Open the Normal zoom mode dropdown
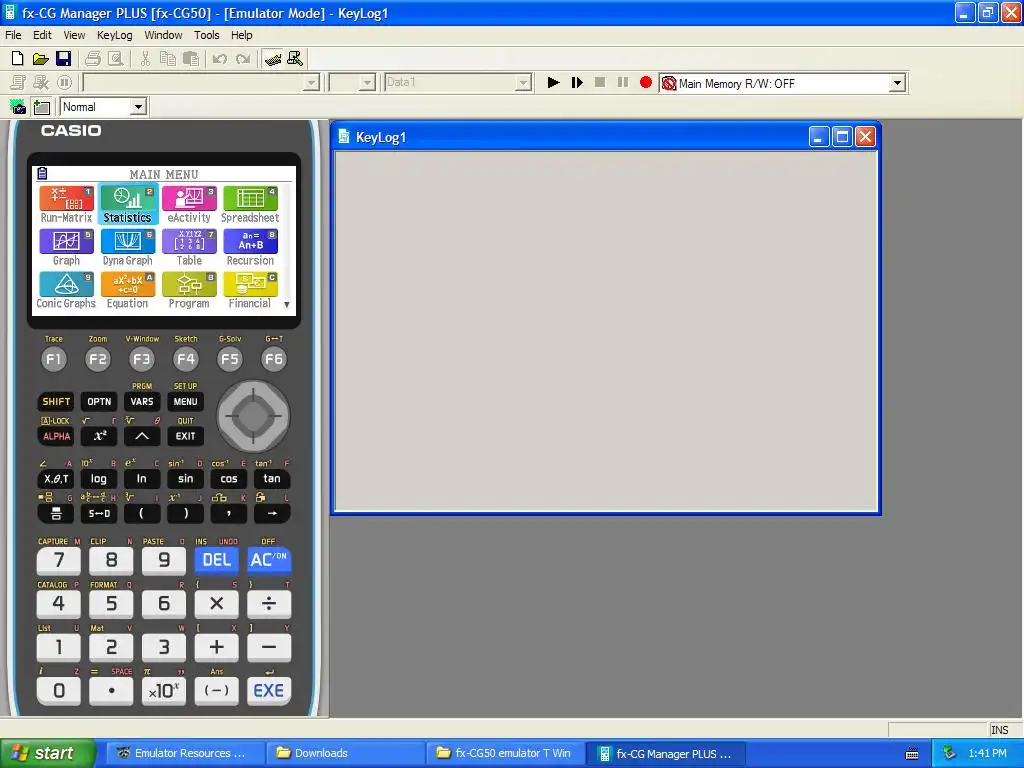Viewport: 1024px width, 768px height. (x=138, y=107)
